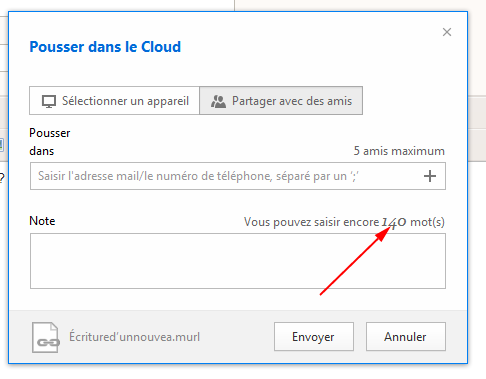Click the Pousser dans le Cloud title
486x379 pixels.
105,47
